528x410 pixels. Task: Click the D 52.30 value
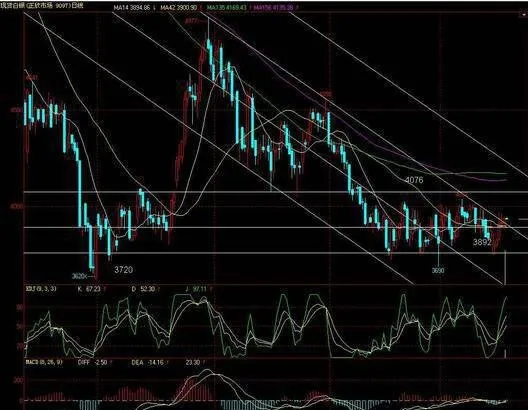143,289
